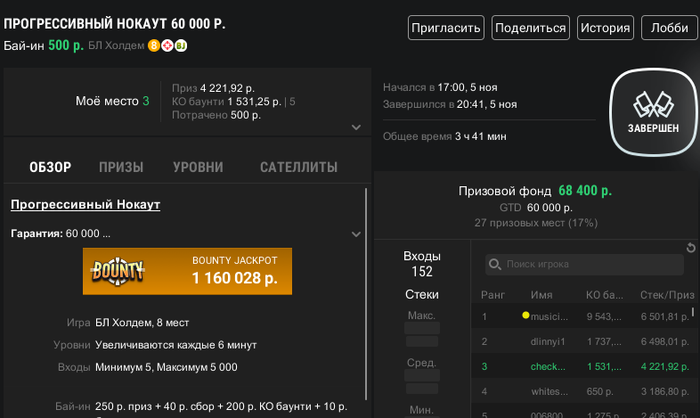Open the УРОВНИ tab
Image resolution: width=700 pixels, height=418 pixels.
tap(198, 167)
